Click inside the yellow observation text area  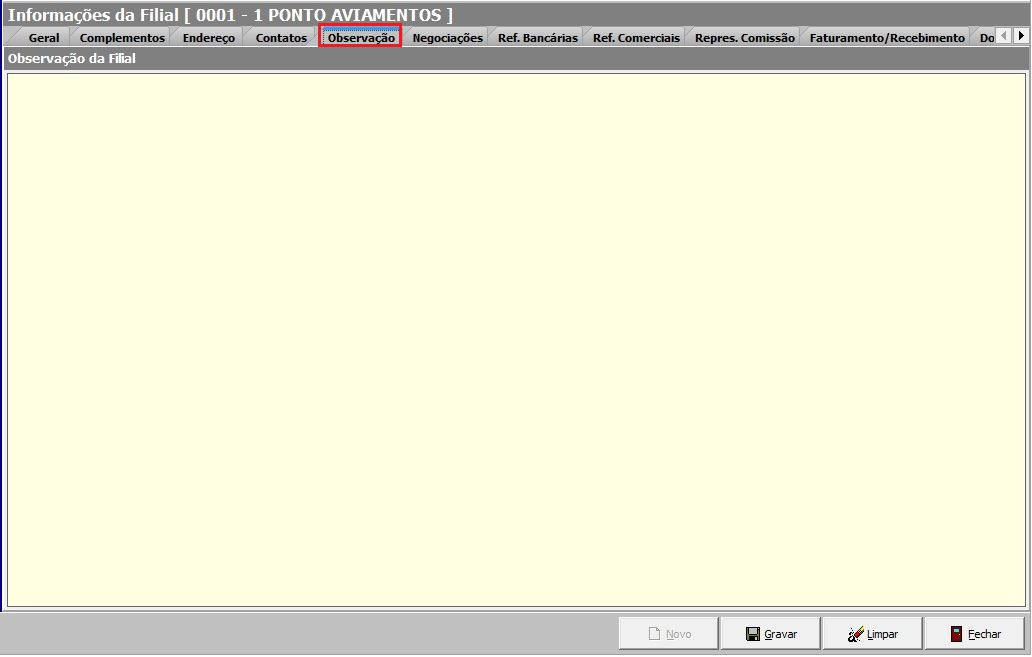(x=516, y=340)
